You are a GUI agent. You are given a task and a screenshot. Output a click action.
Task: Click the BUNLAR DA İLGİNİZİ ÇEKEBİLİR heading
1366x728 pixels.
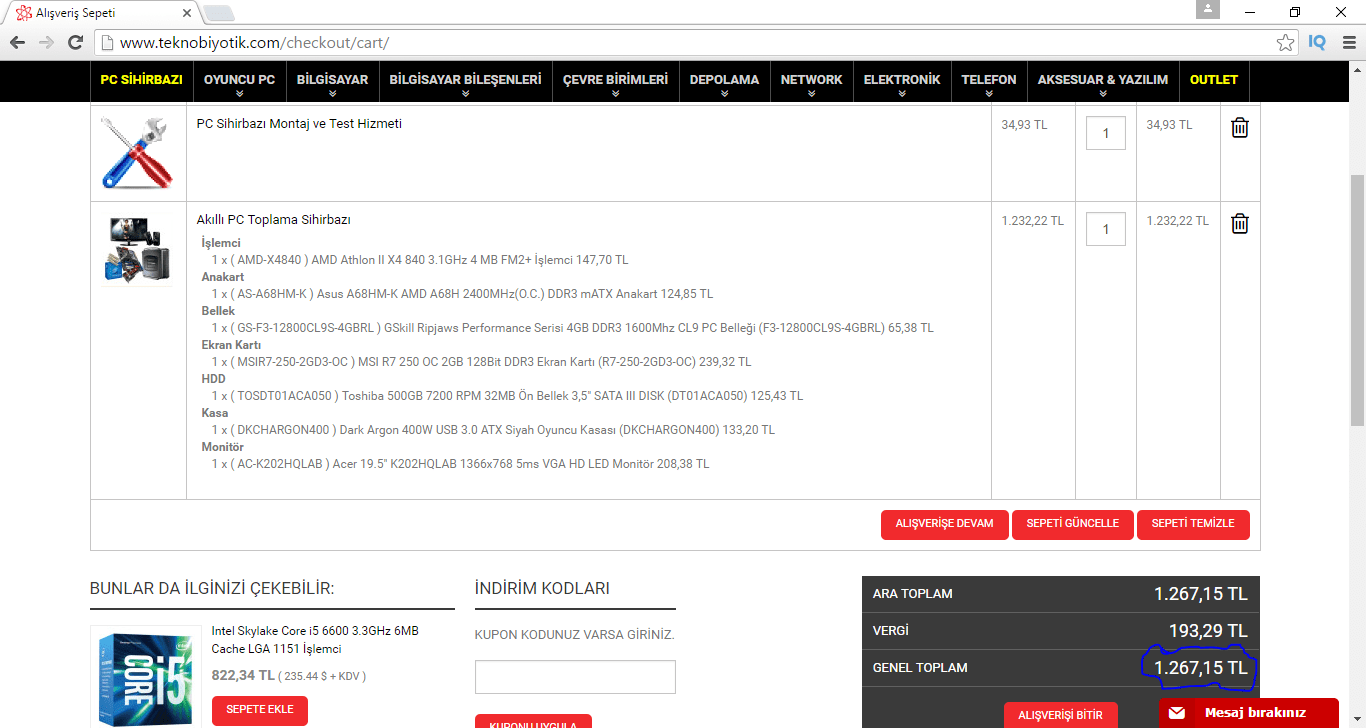(x=212, y=588)
